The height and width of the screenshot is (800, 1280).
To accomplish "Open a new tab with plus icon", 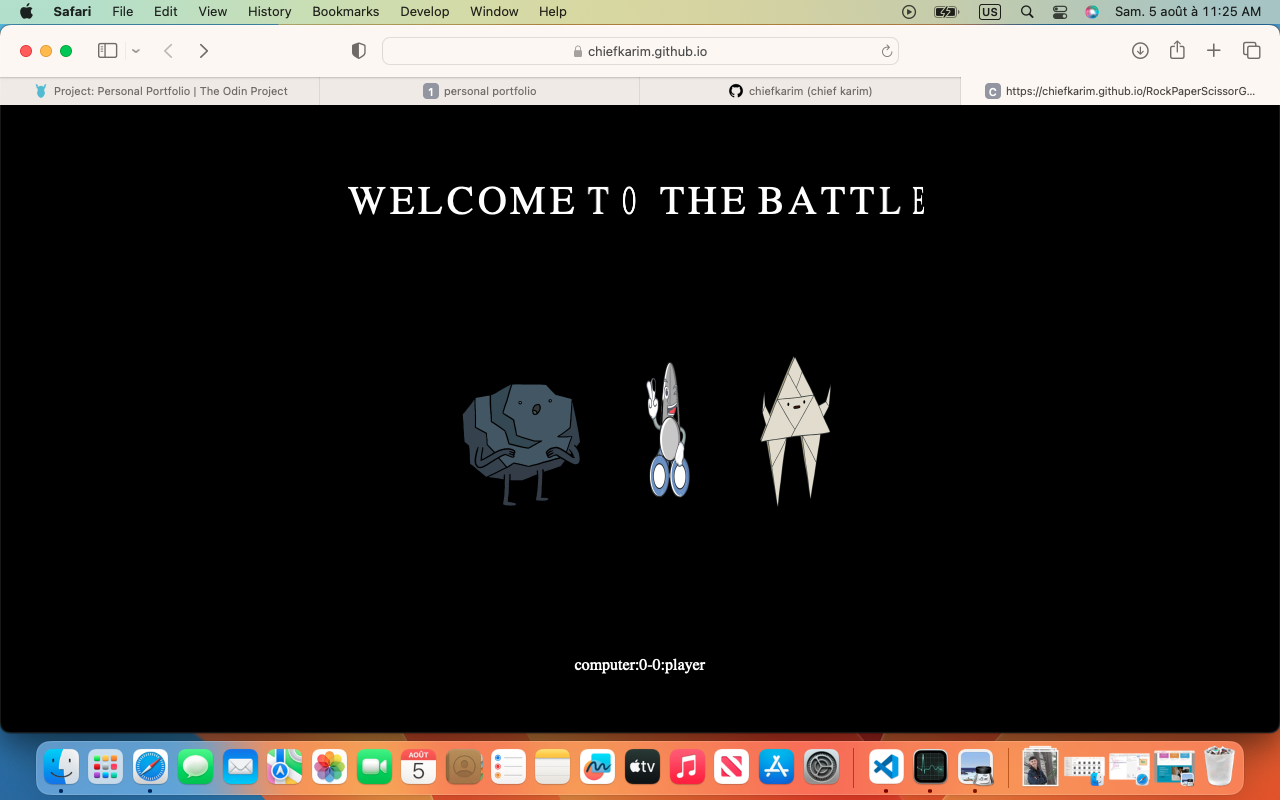I will pos(1214,51).
